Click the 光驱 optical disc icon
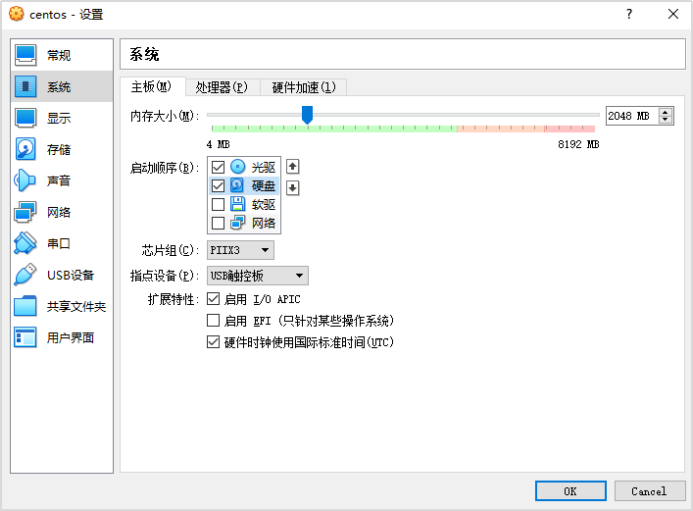Screen dimensions: 693x511 coord(238,167)
